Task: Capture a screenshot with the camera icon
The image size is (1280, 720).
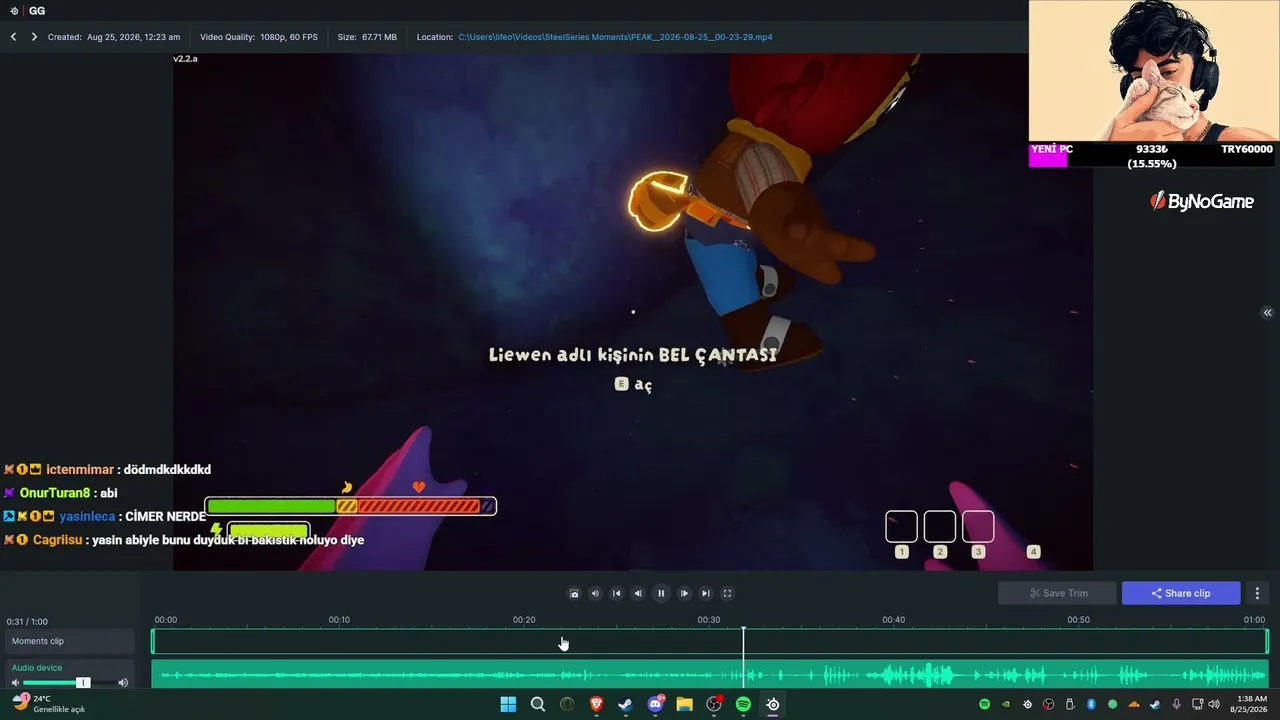Action: 574,593
